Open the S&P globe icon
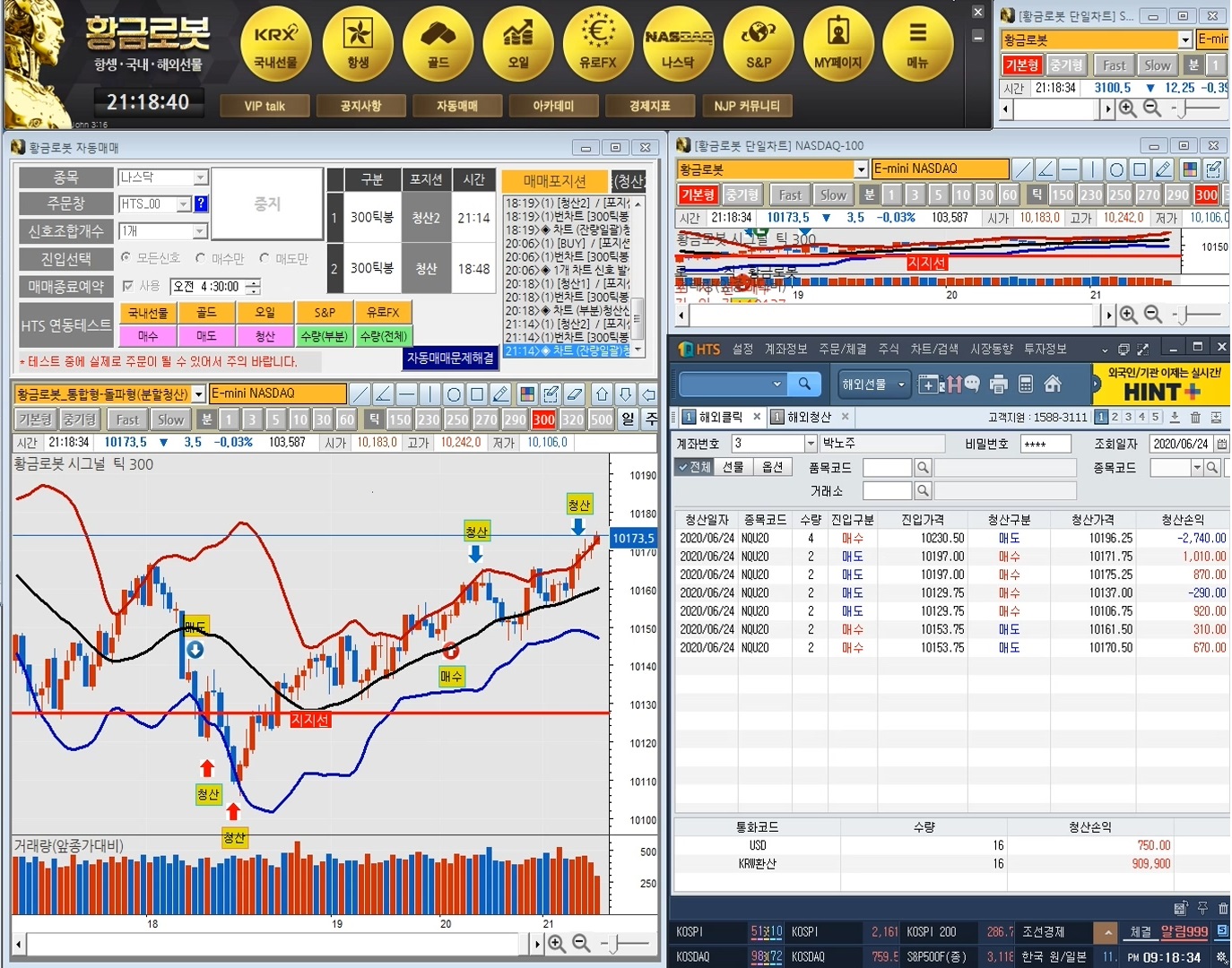Image resolution: width=1232 pixels, height=968 pixels. pyautogui.click(x=759, y=44)
